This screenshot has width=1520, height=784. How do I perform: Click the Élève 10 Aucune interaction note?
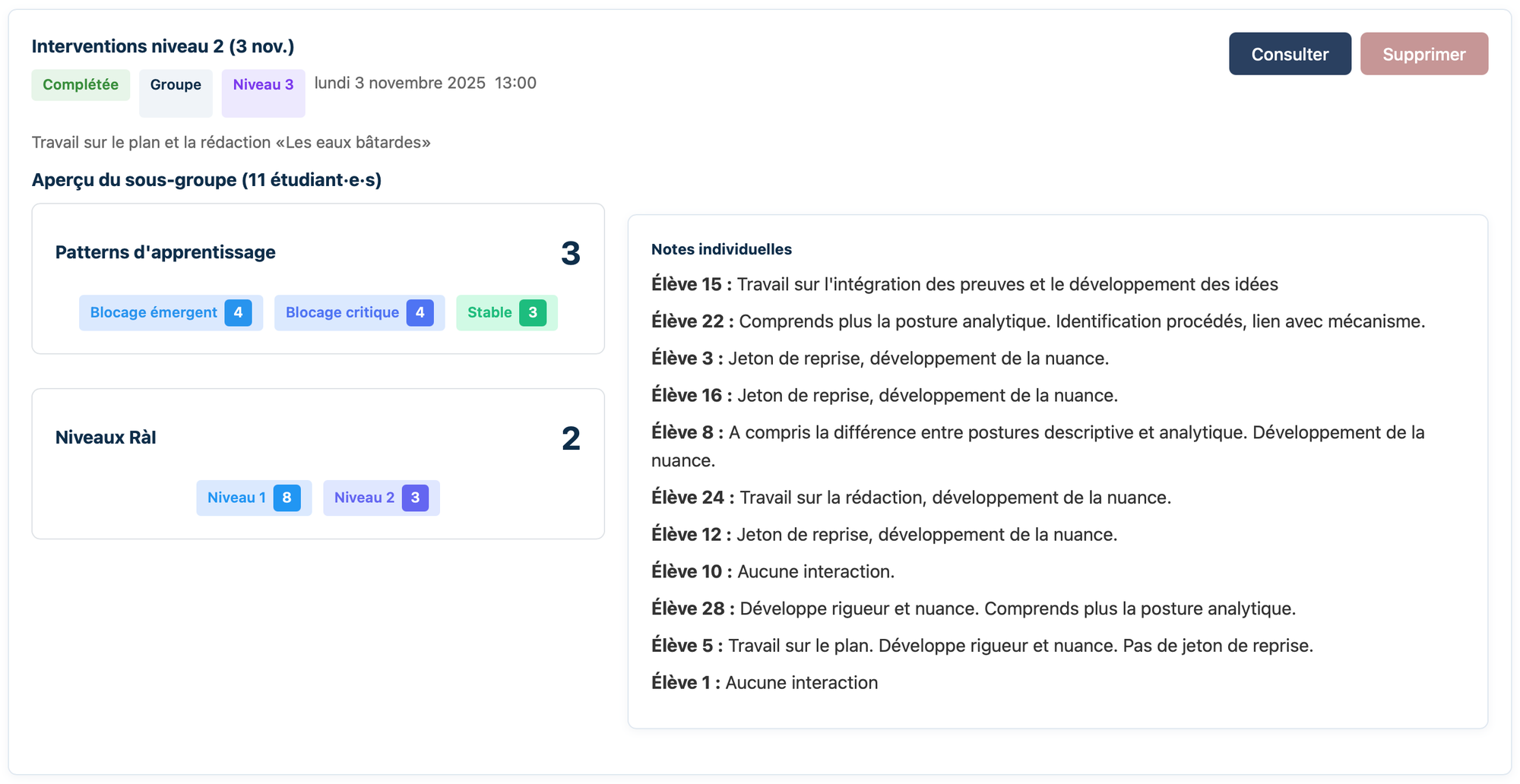point(772,571)
